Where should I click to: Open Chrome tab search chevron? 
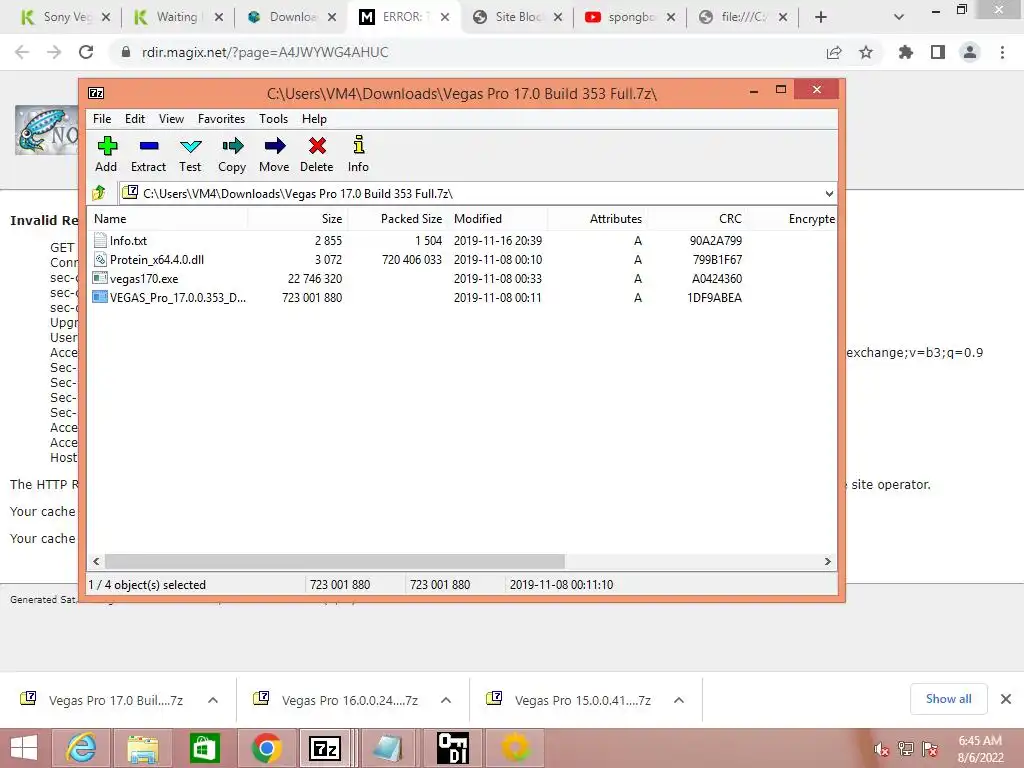click(x=899, y=17)
